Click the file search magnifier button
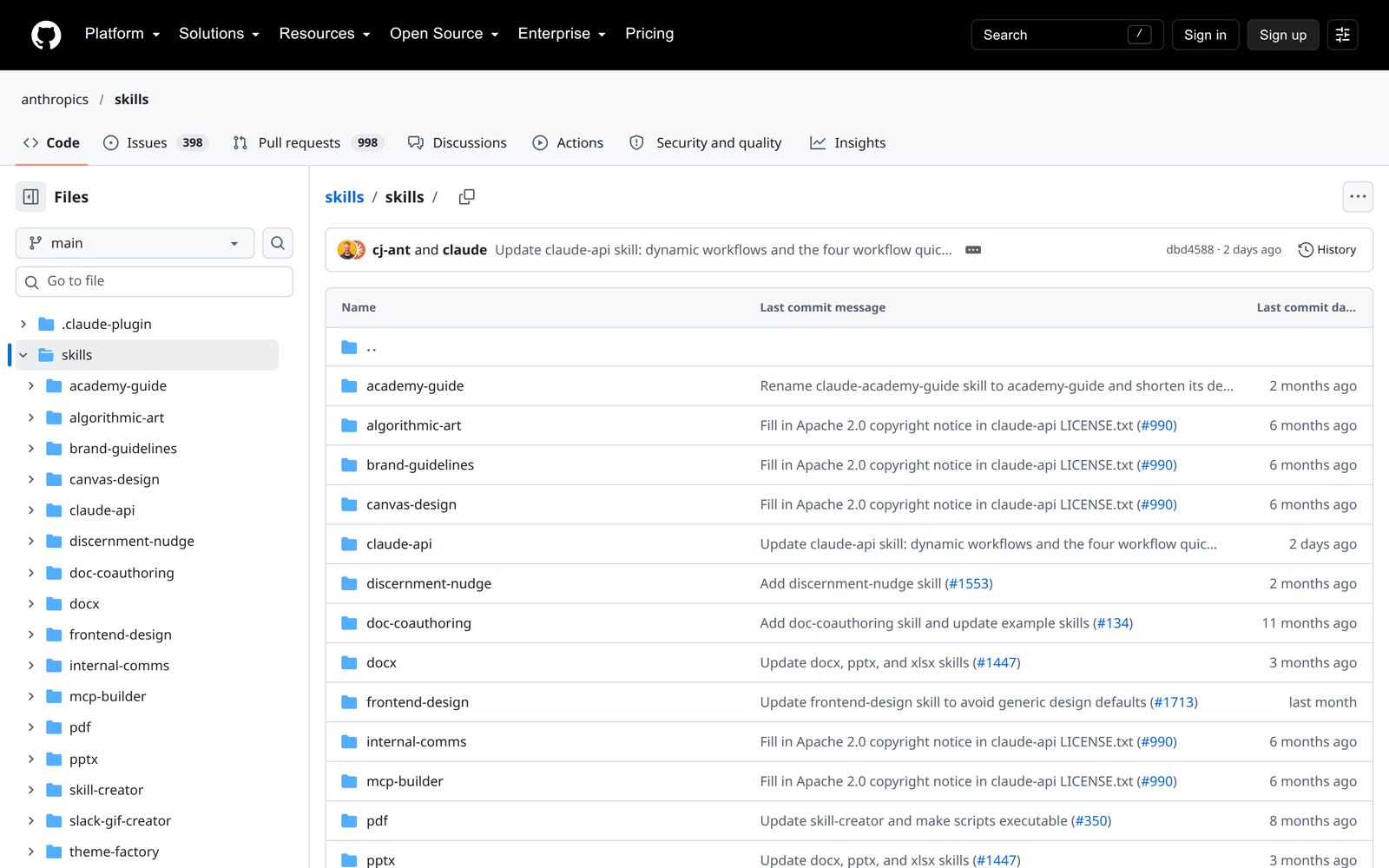 (278, 243)
